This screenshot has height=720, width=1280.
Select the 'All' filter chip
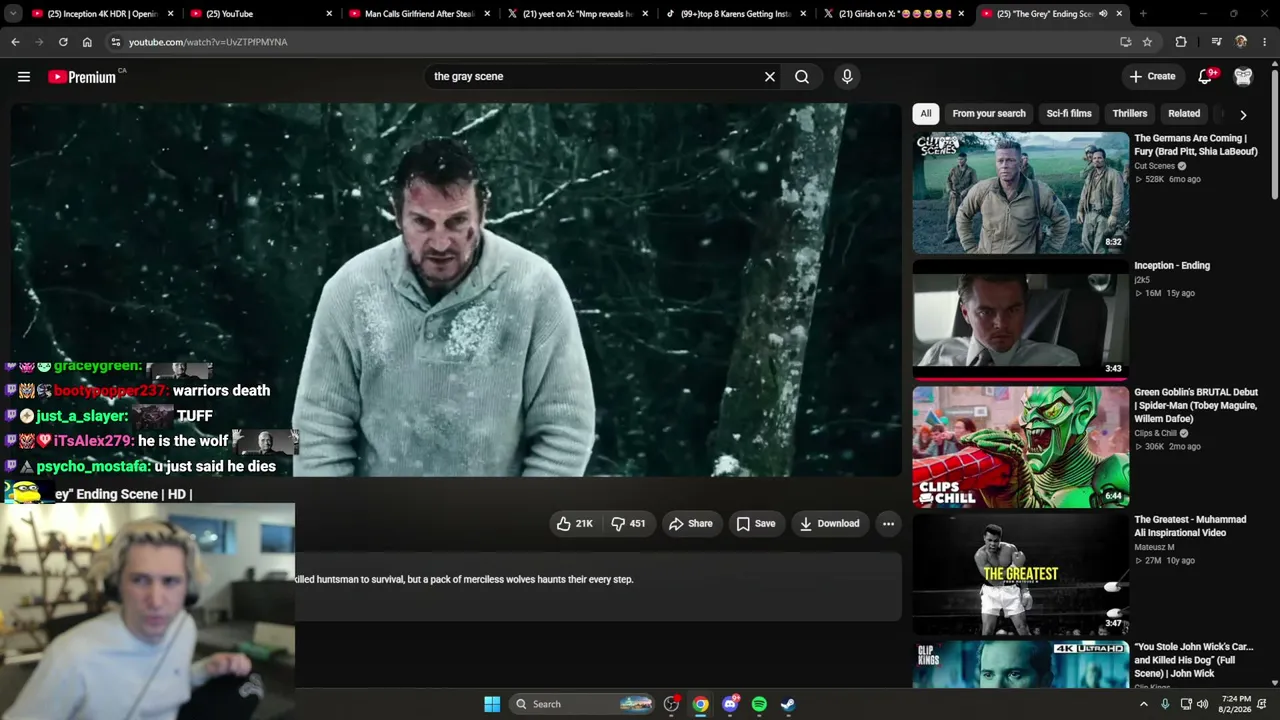click(x=926, y=114)
